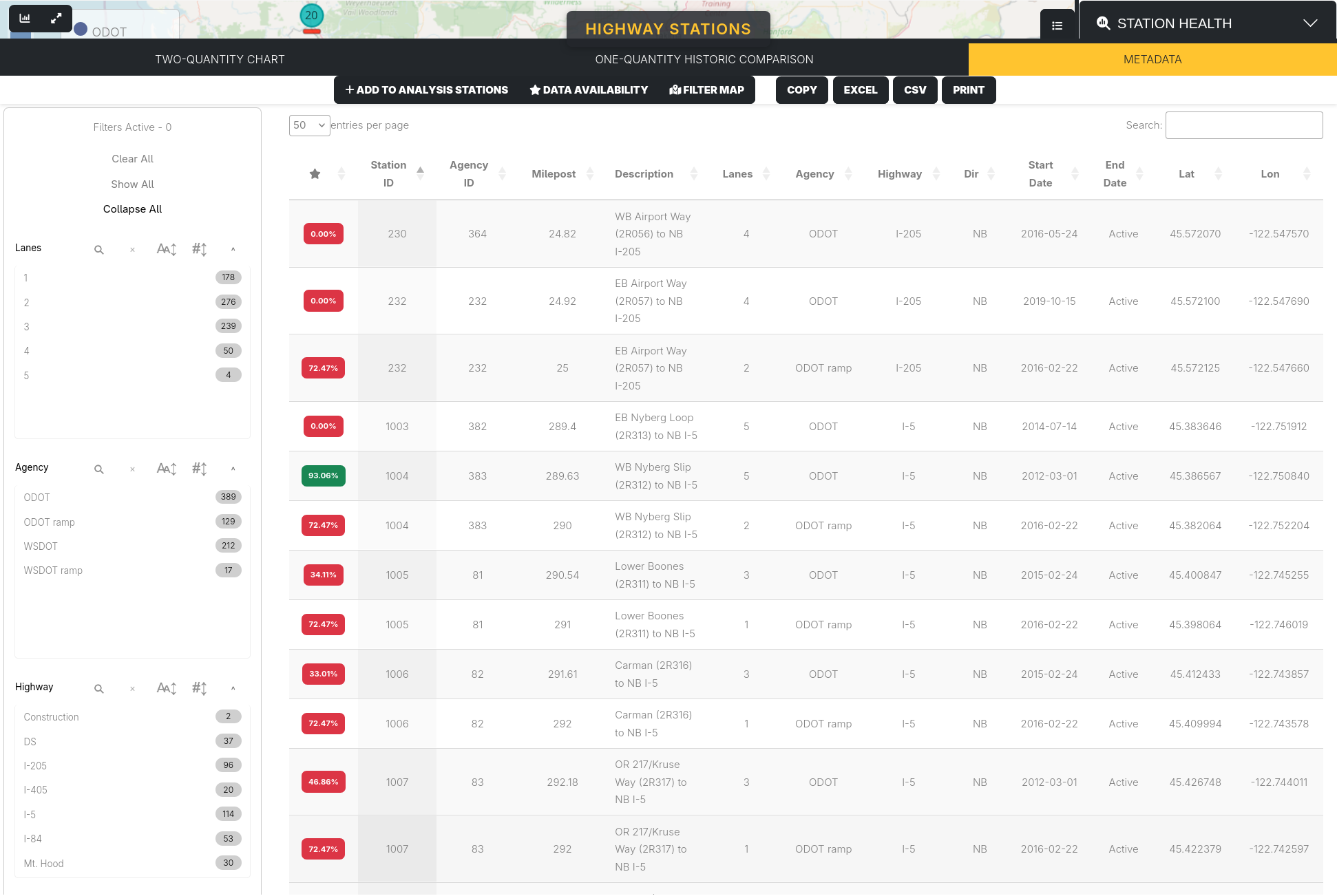Click the Highway Stations title
The image size is (1337, 896).
click(x=668, y=29)
